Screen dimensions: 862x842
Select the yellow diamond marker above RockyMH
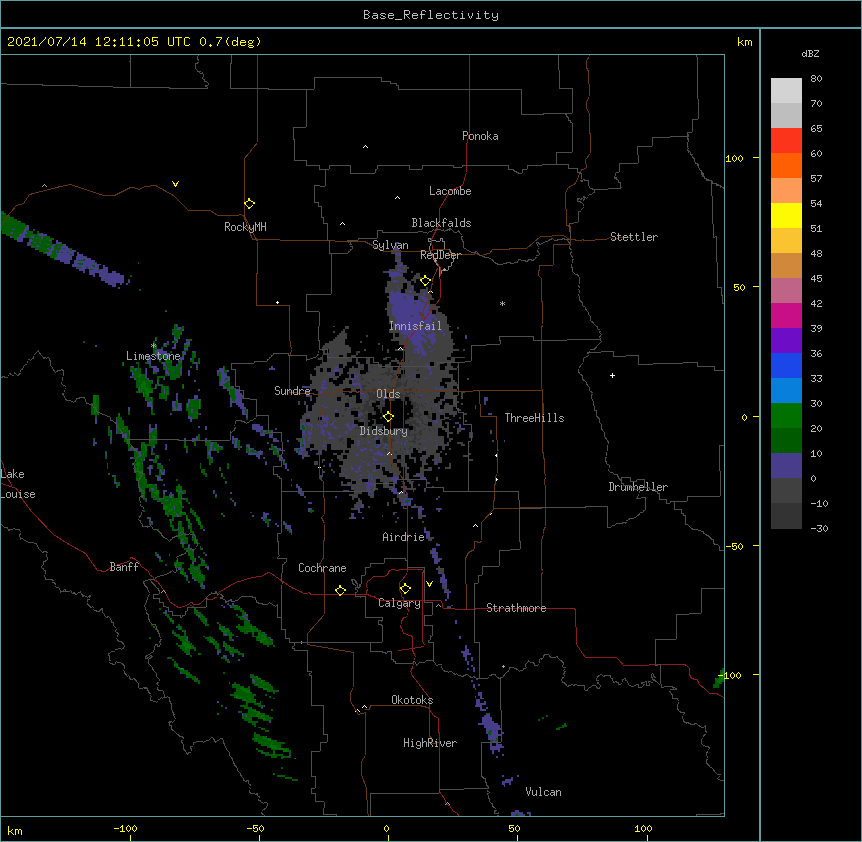click(x=249, y=204)
